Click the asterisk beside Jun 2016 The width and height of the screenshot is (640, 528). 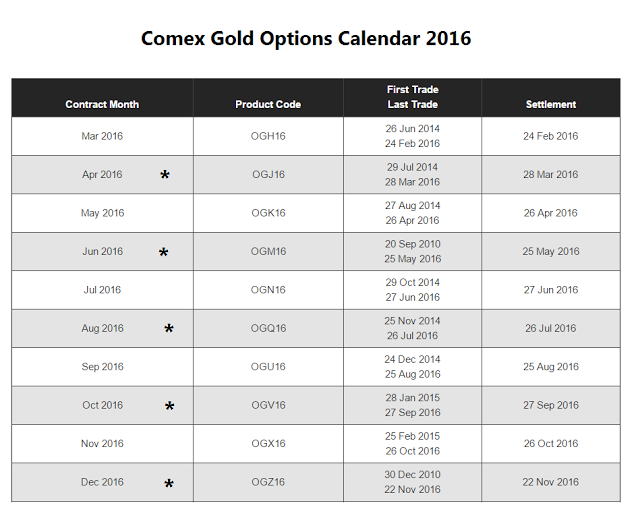164,254
